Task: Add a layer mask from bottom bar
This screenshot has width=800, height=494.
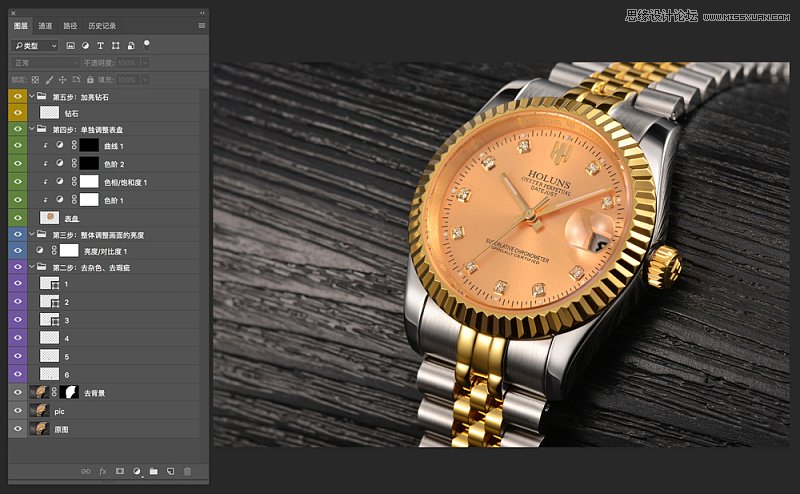Action: click(x=119, y=470)
